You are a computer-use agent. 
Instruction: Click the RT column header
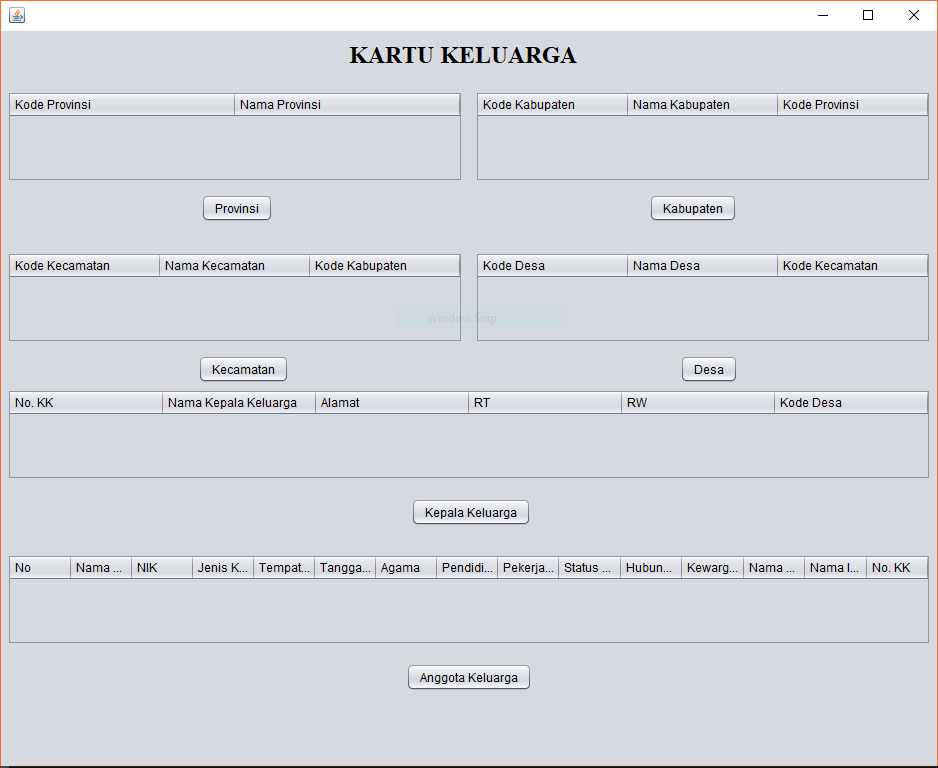pos(544,402)
